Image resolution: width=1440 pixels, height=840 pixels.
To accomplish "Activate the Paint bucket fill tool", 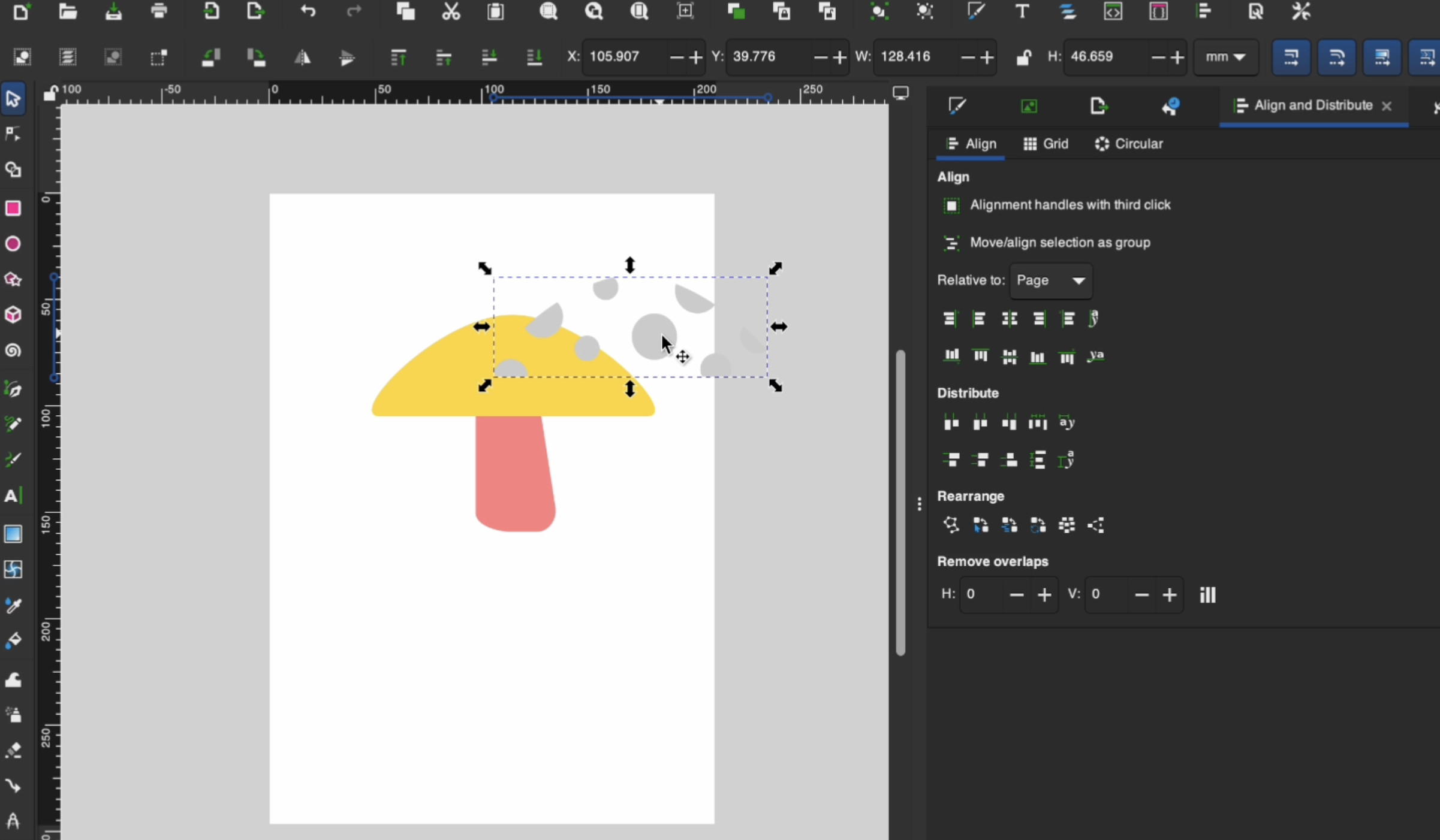I will [13, 641].
